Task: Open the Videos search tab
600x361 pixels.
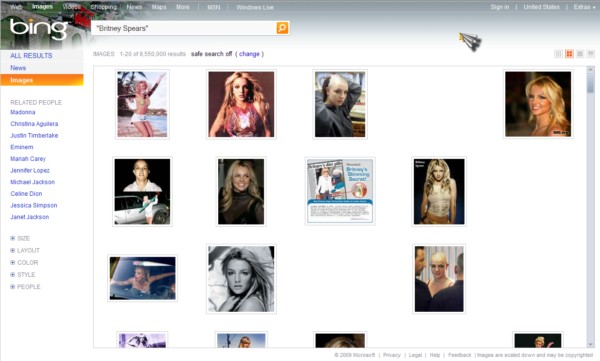Action: coord(71,7)
